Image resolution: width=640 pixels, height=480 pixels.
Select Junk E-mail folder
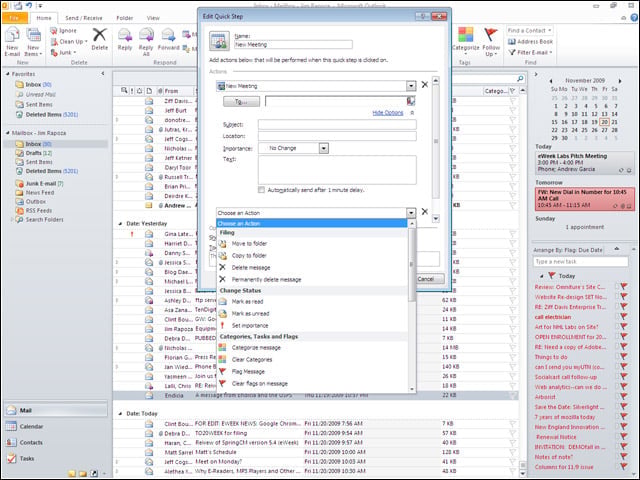39,184
